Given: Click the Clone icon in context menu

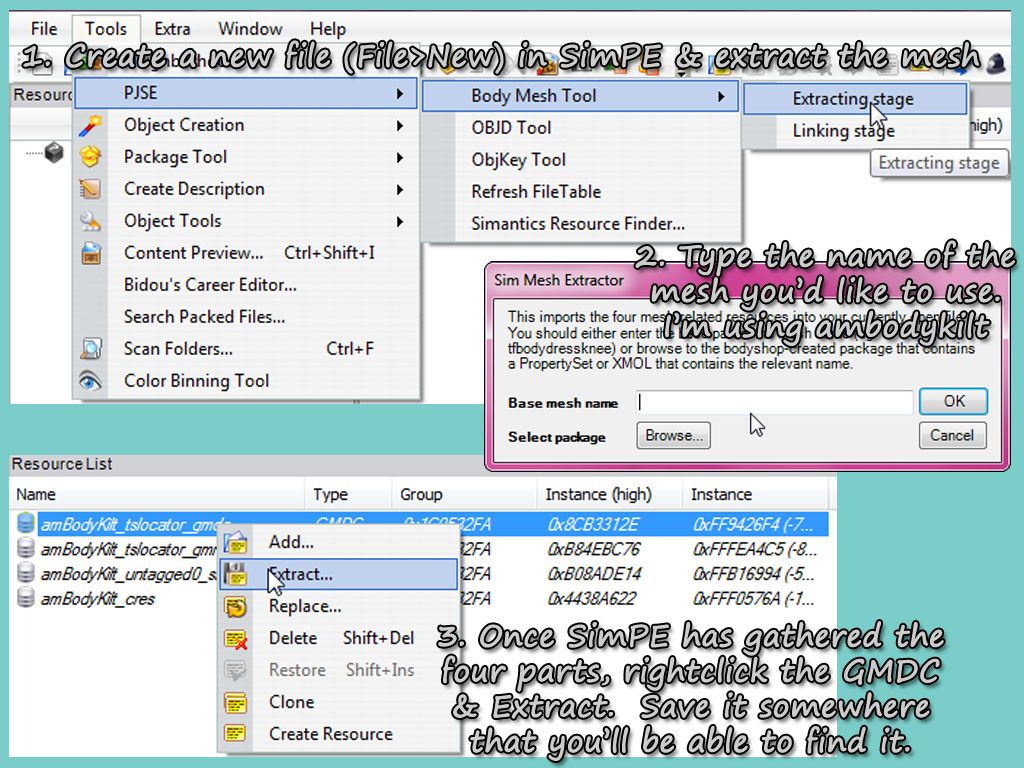Looking at the screenshot, I should point(235,702).
